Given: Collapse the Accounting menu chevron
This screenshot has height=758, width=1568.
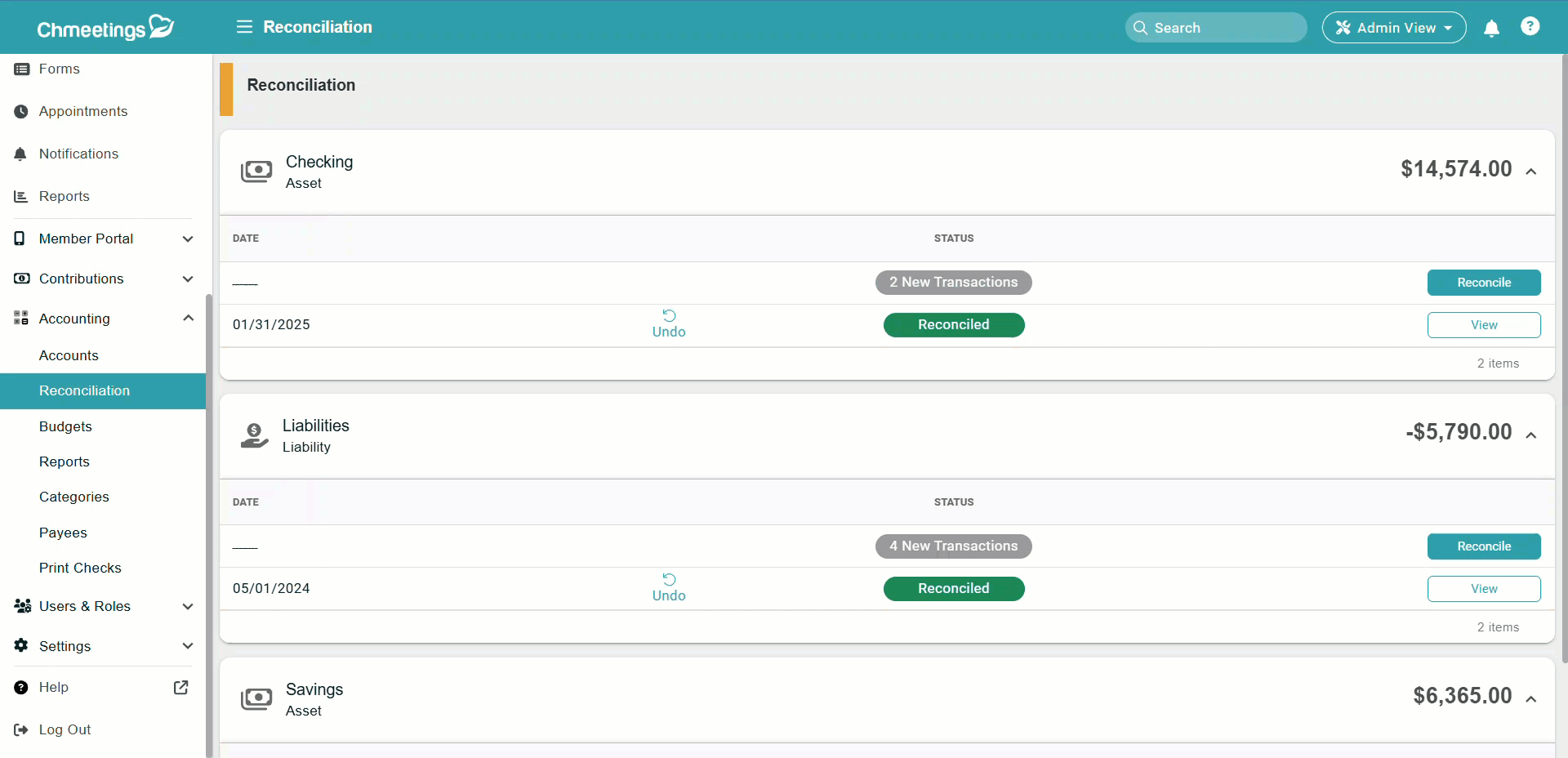Looking at the screenshot, I should click(x=188, y=318).
